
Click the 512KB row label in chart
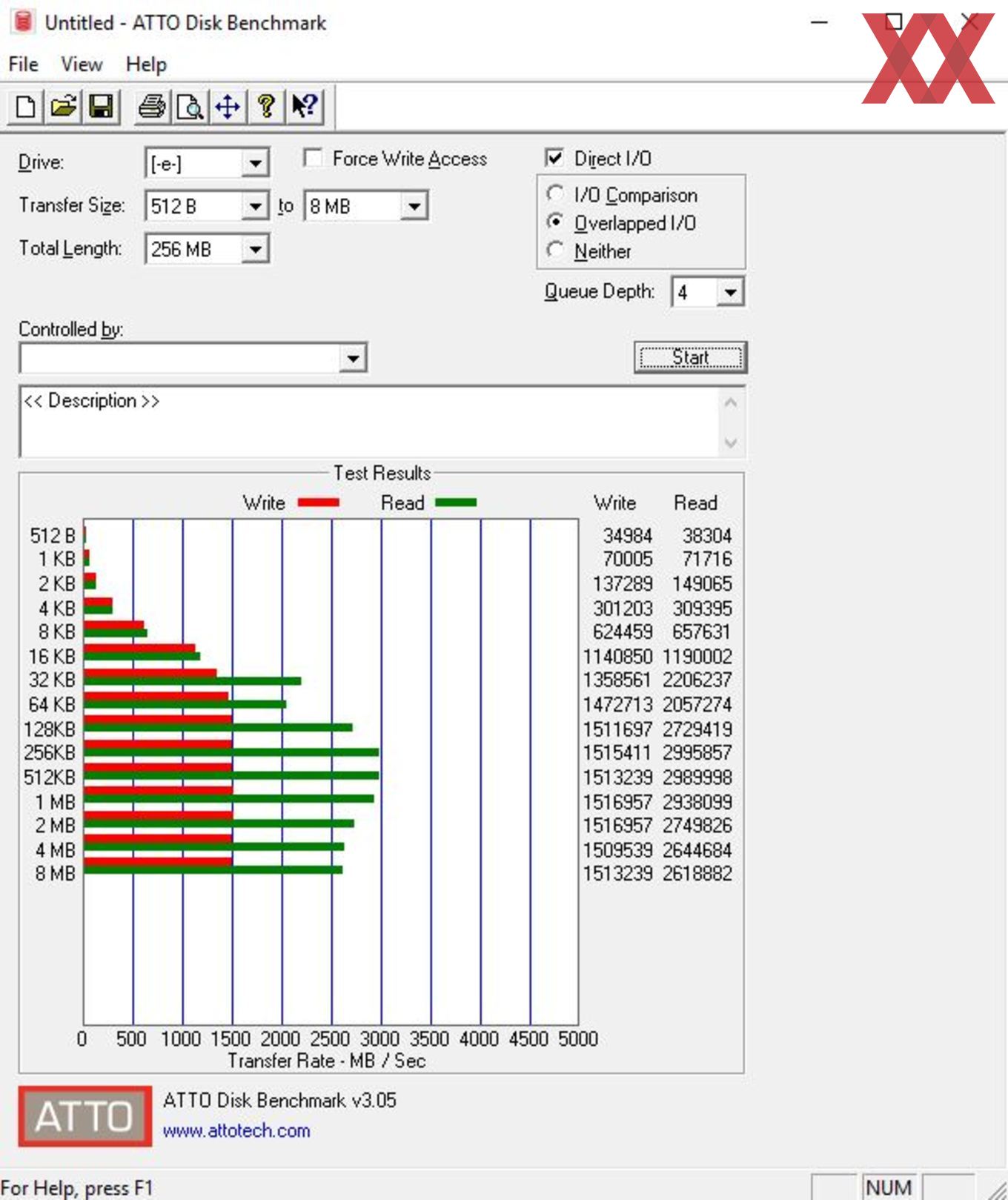tap(50, 777)
